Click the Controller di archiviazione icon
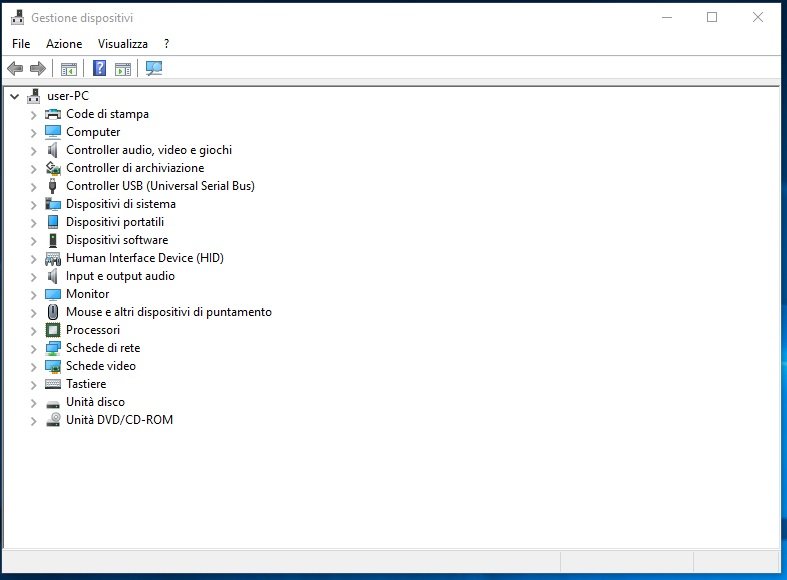Screen dimensions: 787x580 53,168
